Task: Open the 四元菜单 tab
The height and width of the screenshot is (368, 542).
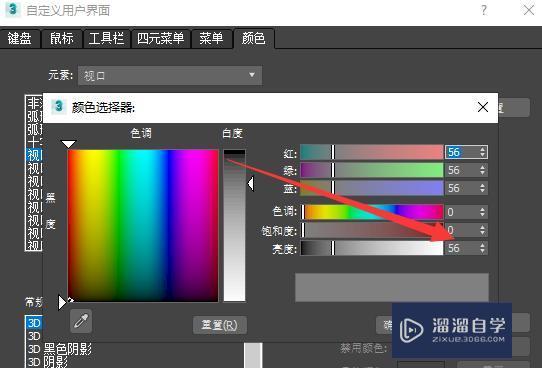Action: tap(160, 38)
